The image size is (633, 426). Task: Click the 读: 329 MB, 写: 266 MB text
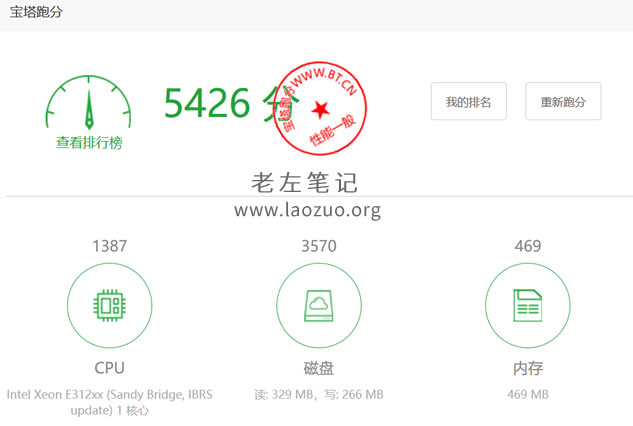319,395
